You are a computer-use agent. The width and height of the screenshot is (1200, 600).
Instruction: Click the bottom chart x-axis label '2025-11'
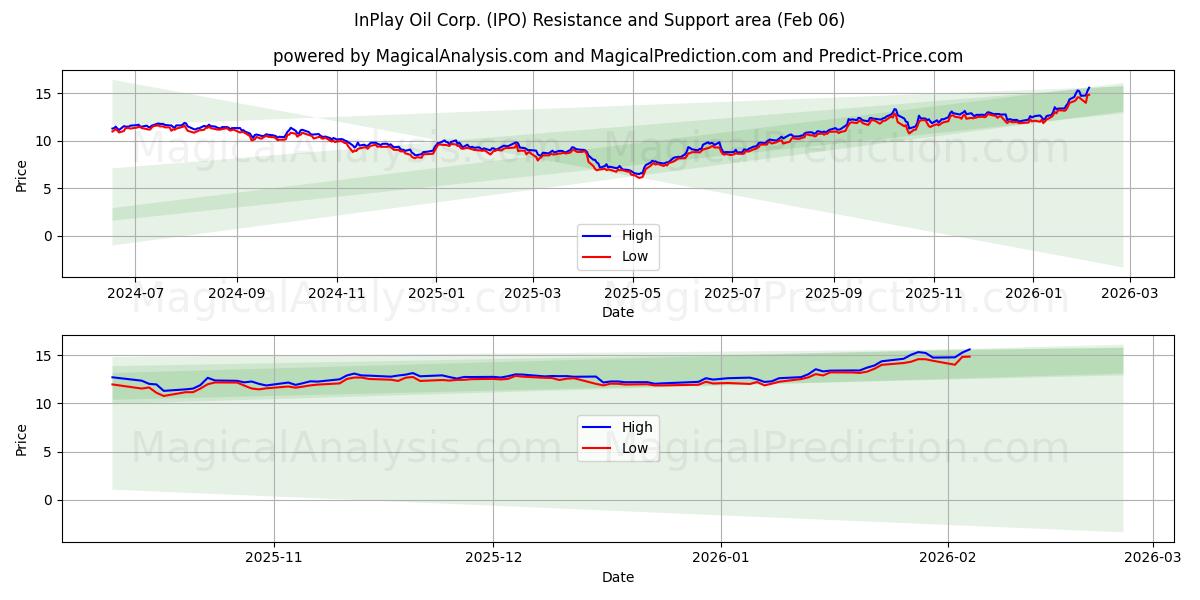274,559
